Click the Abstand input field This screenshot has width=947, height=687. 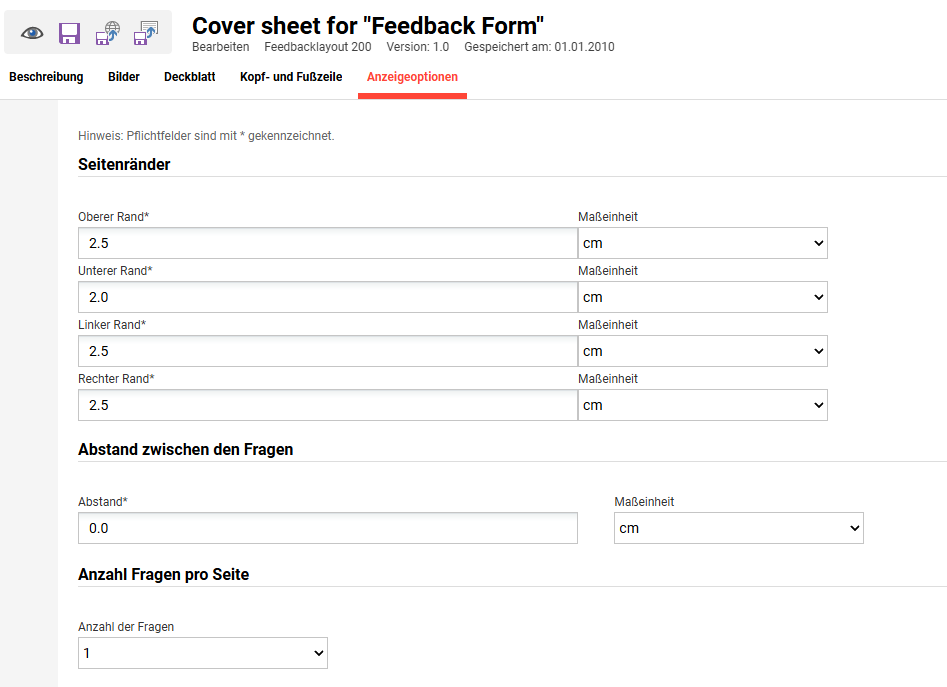click(328, 528)
